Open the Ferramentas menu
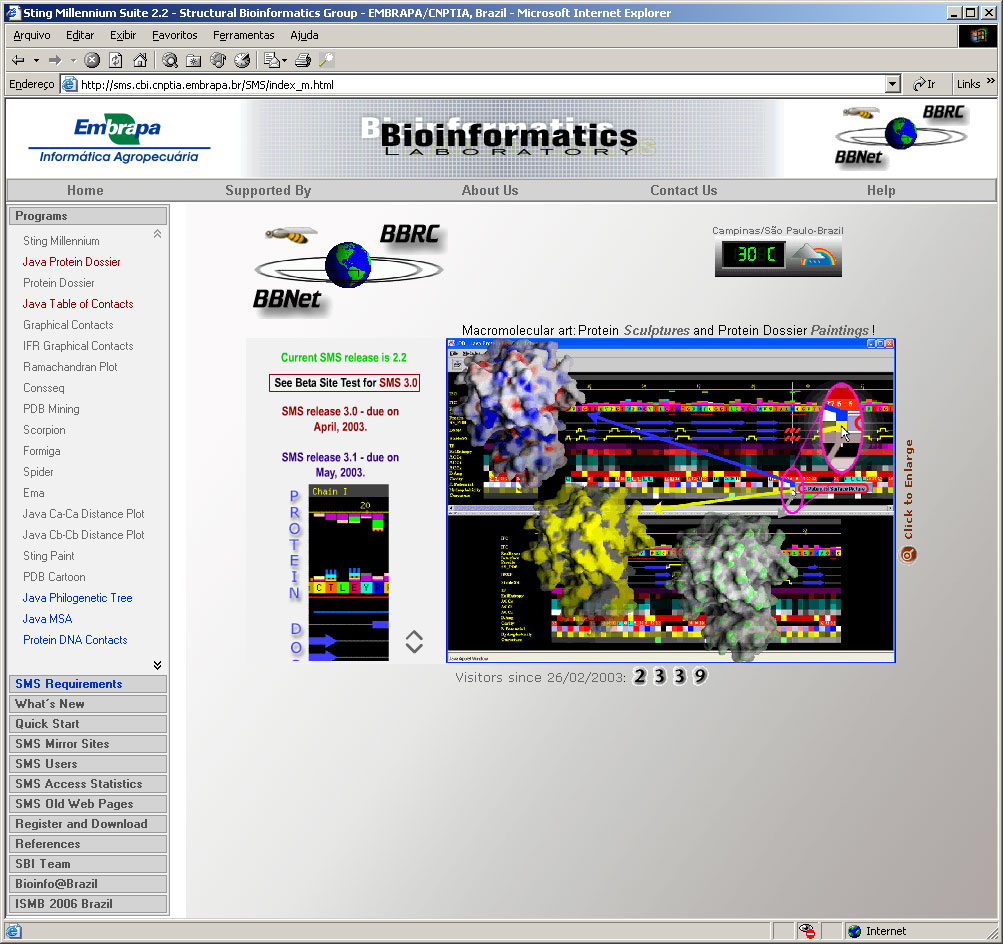The image size is (1003, 944). pyautogui.click(x=244, y=35)
